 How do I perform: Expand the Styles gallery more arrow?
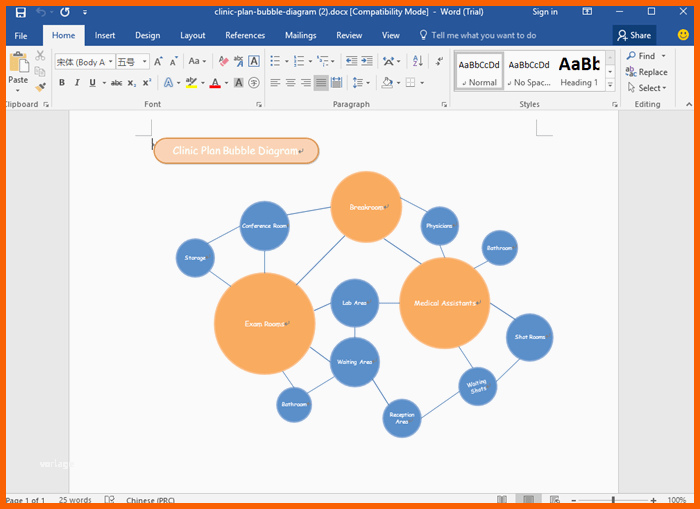[x=610, y=85]
